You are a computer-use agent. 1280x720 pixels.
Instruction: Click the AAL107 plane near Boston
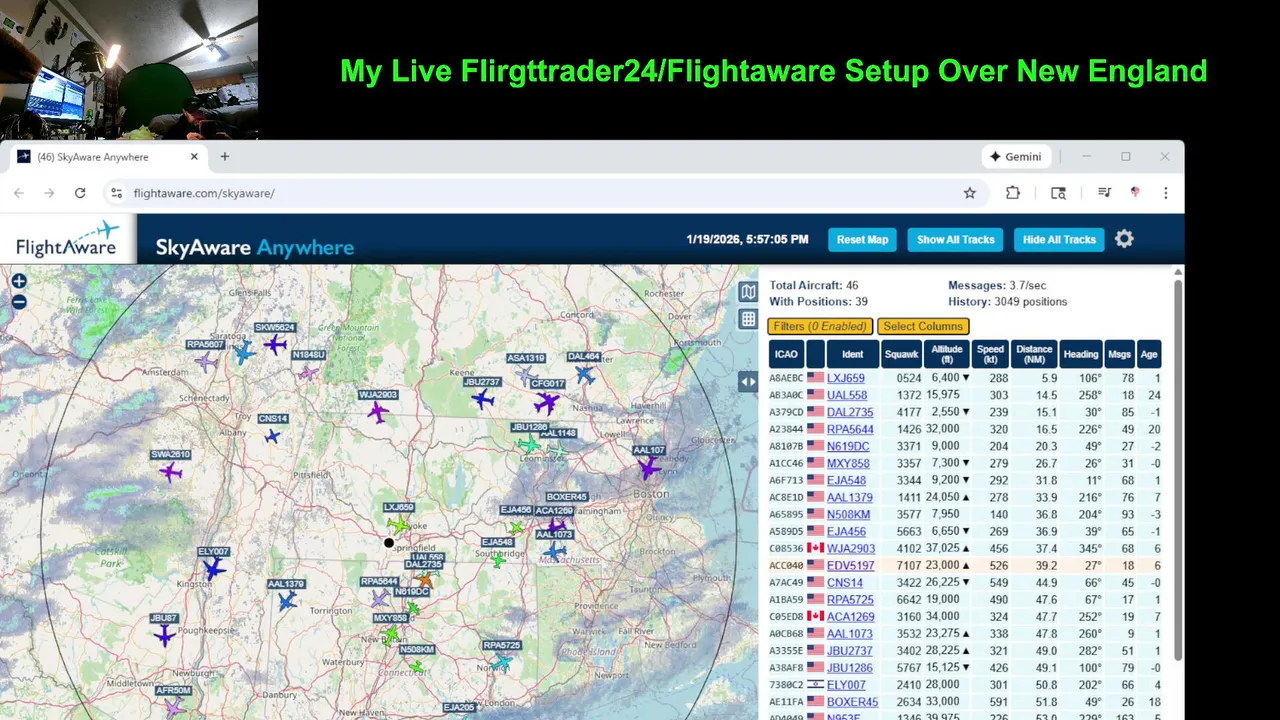coord(649,467)
